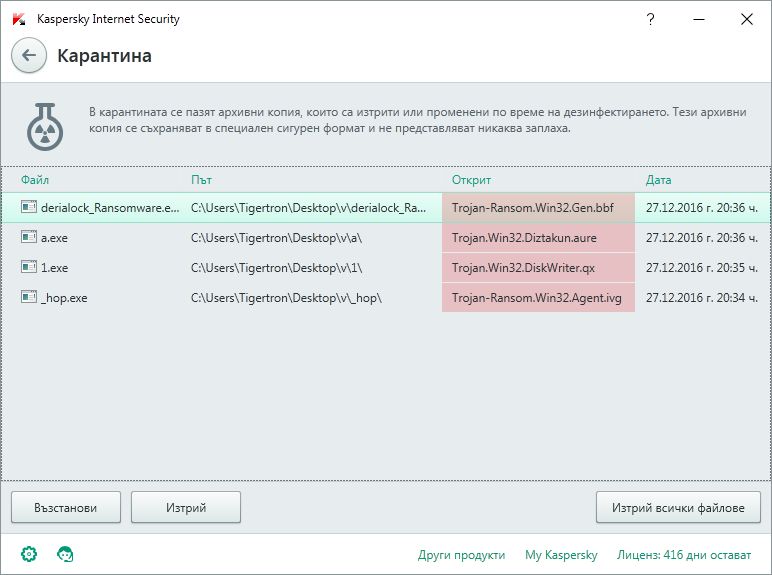Image resolution: width=772 pixels, height=575 pixels.
Task: Click date 27.12.2016 г. 20:34 ч.
Action: (x=702, y=298)
